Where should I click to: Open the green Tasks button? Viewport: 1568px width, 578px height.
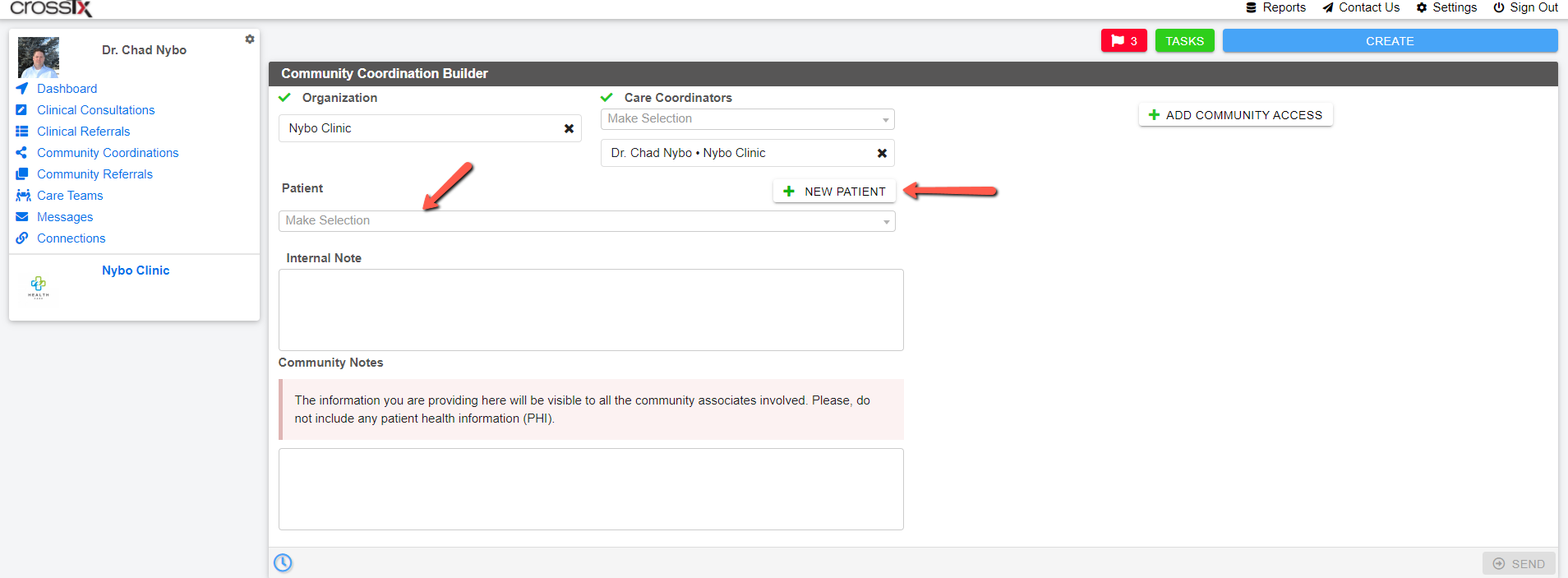pyautogui.click(x=1184, y=41)
